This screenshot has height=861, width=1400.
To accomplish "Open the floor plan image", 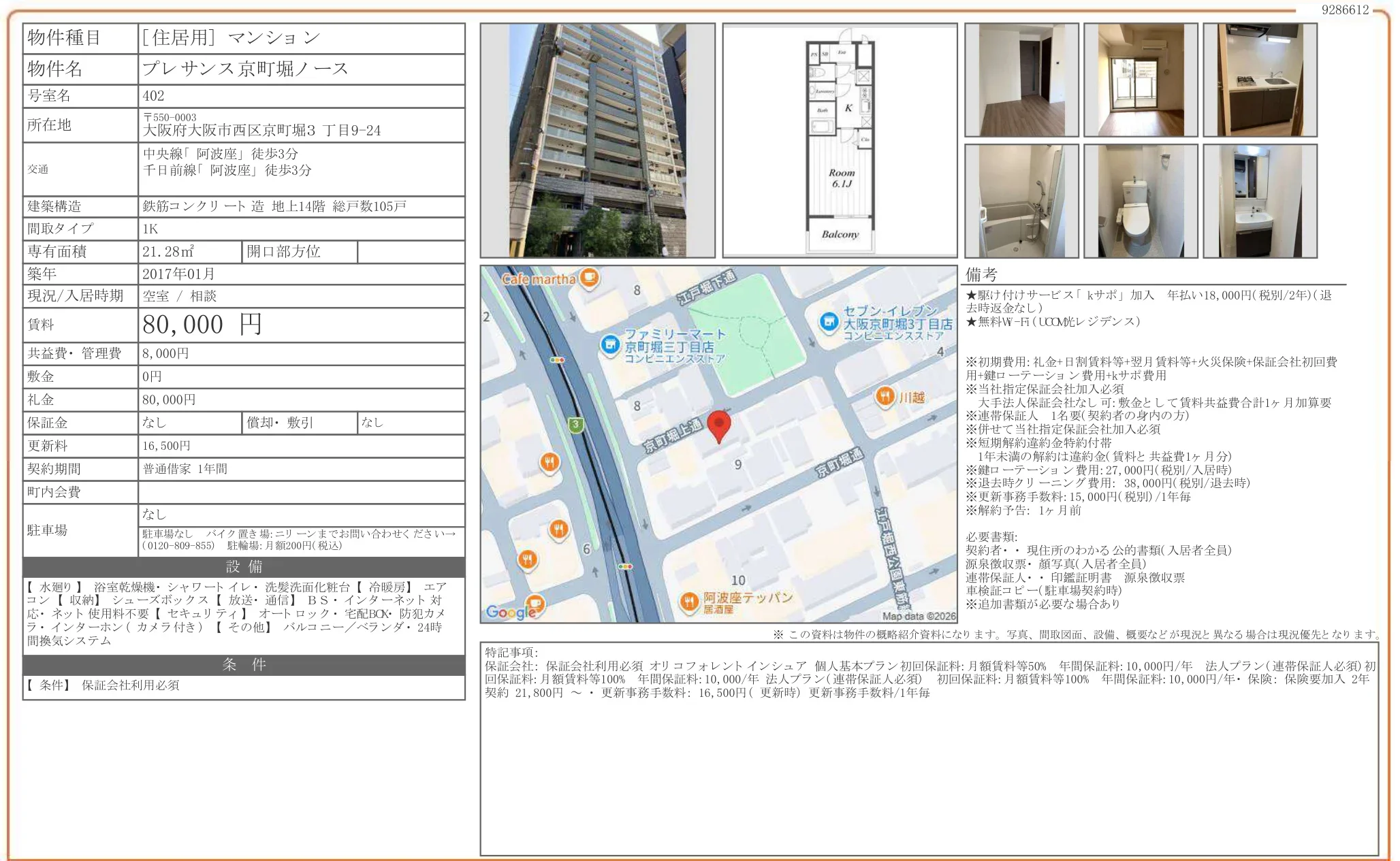I will point(840,140).
